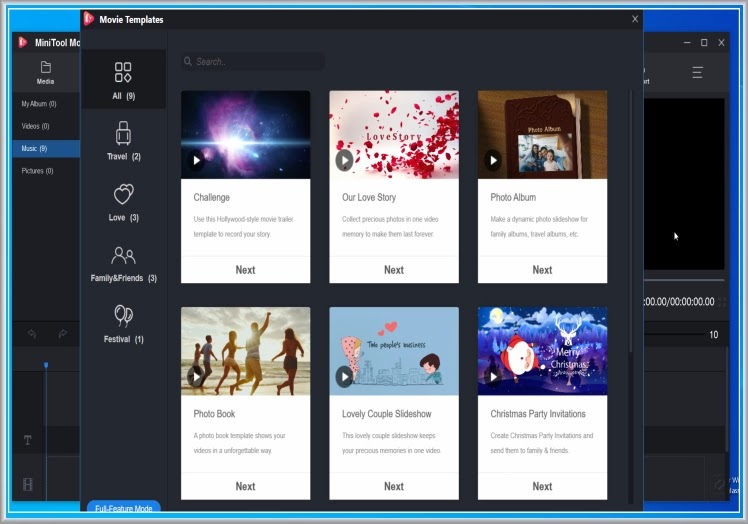The height and width of the screenshot is (524, 748).
Task: Click the redo arrow in MiniTool
Action: pyautogui.click(x=62, y=334)
